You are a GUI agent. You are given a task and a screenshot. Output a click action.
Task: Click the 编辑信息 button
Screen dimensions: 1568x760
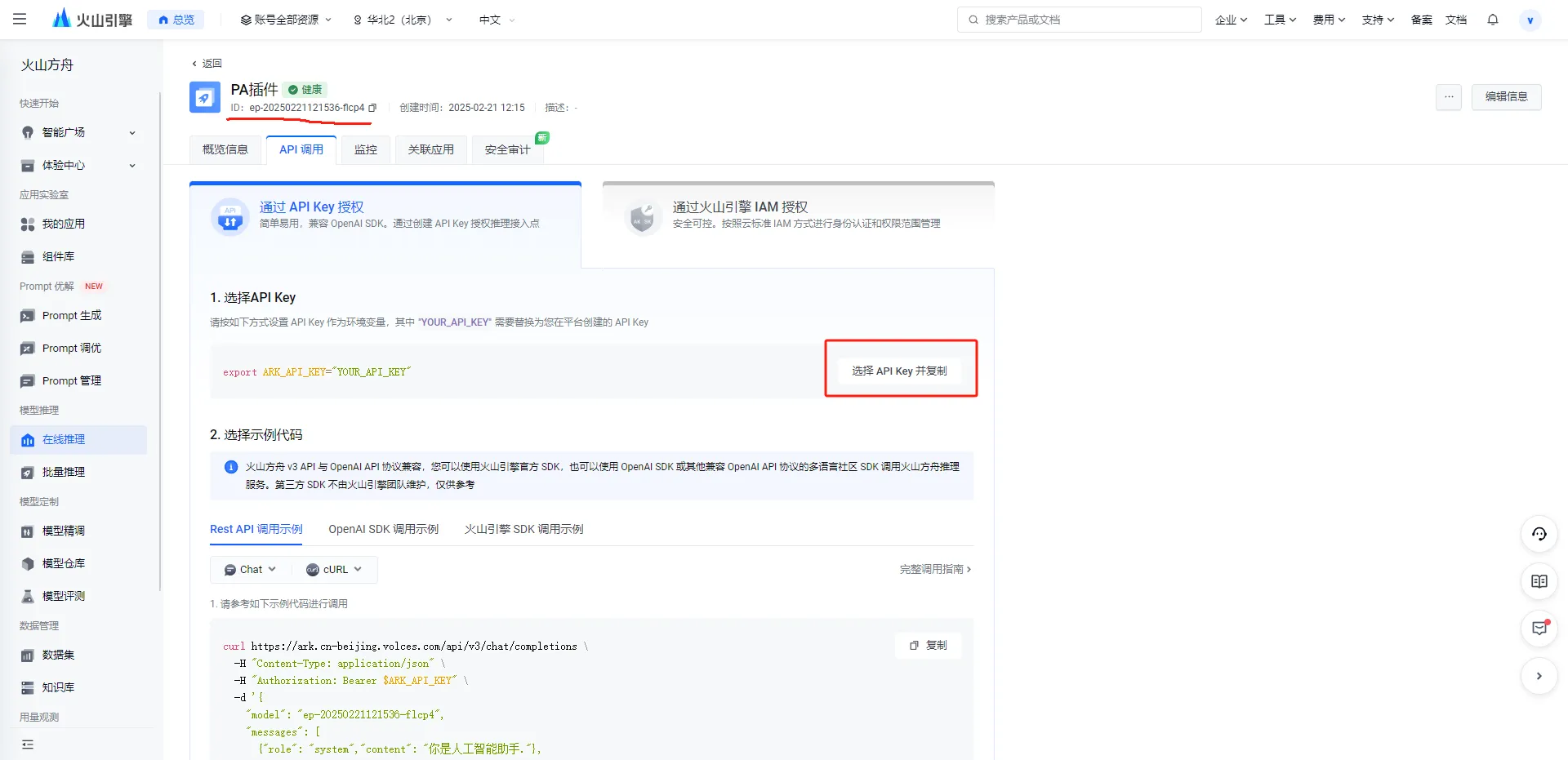tap(1505, 96)
